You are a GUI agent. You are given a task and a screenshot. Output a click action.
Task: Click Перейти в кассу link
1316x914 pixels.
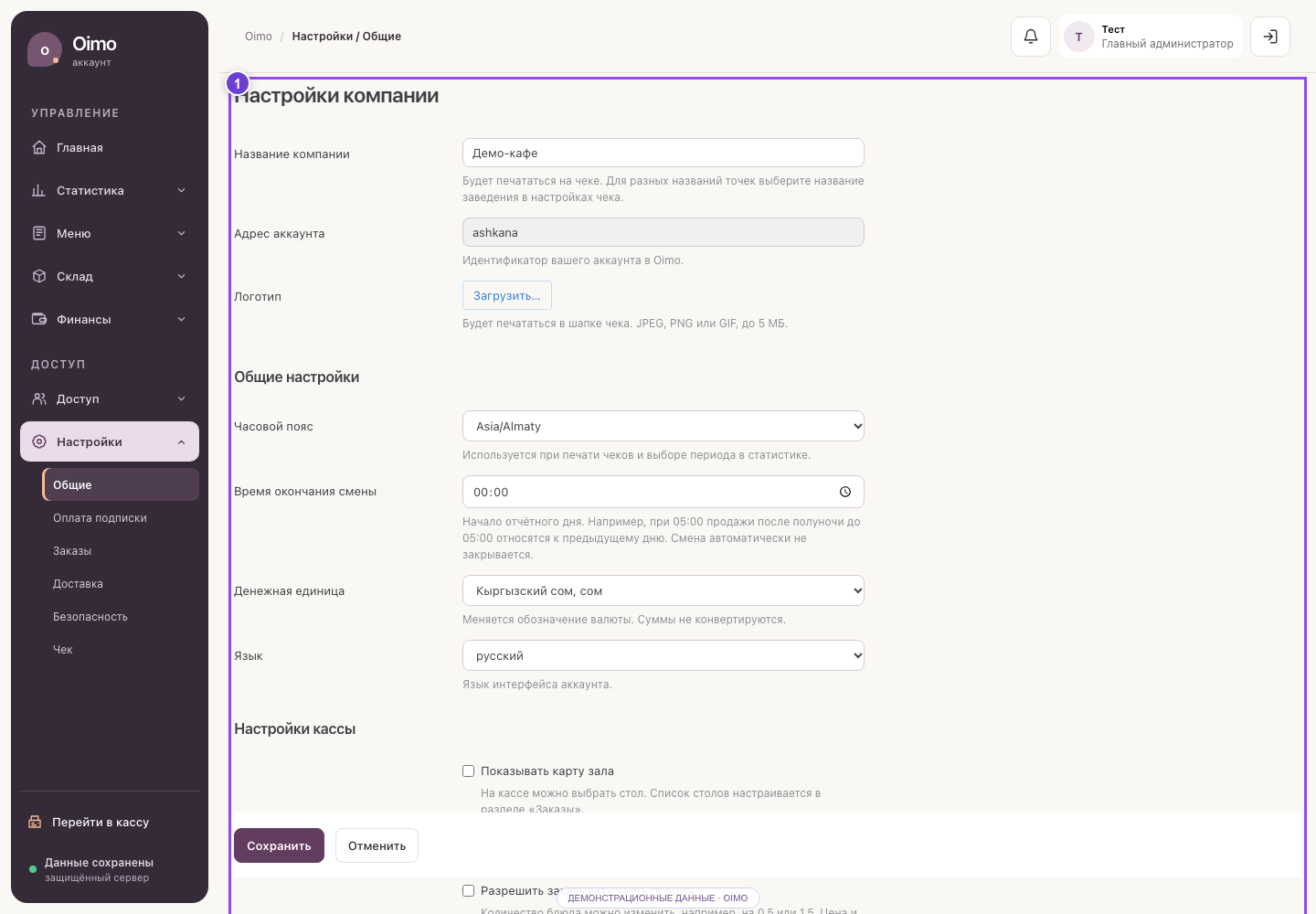coord(101,822)
